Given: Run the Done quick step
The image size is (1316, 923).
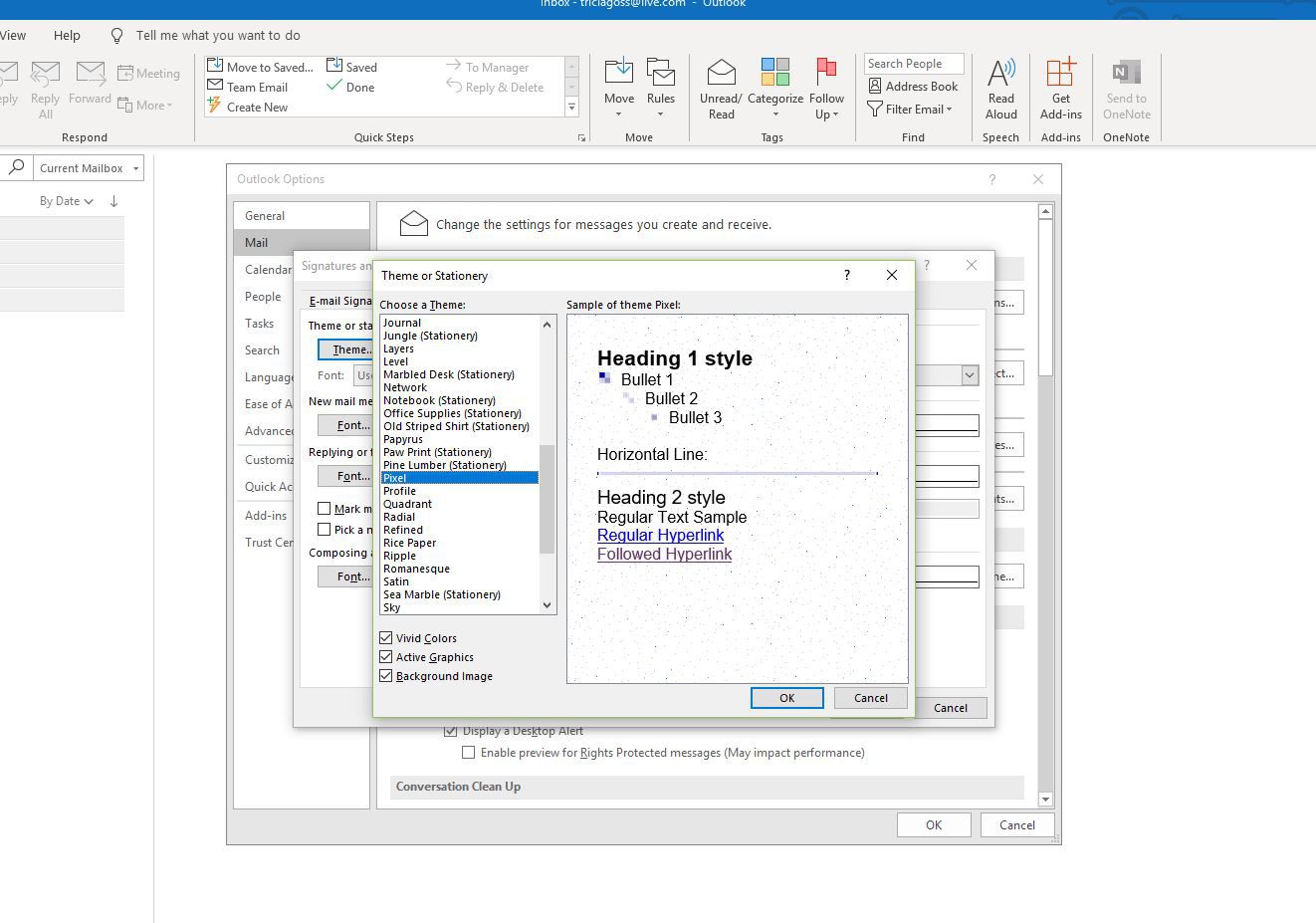Looking at the screenshot, I should point(350,87).
